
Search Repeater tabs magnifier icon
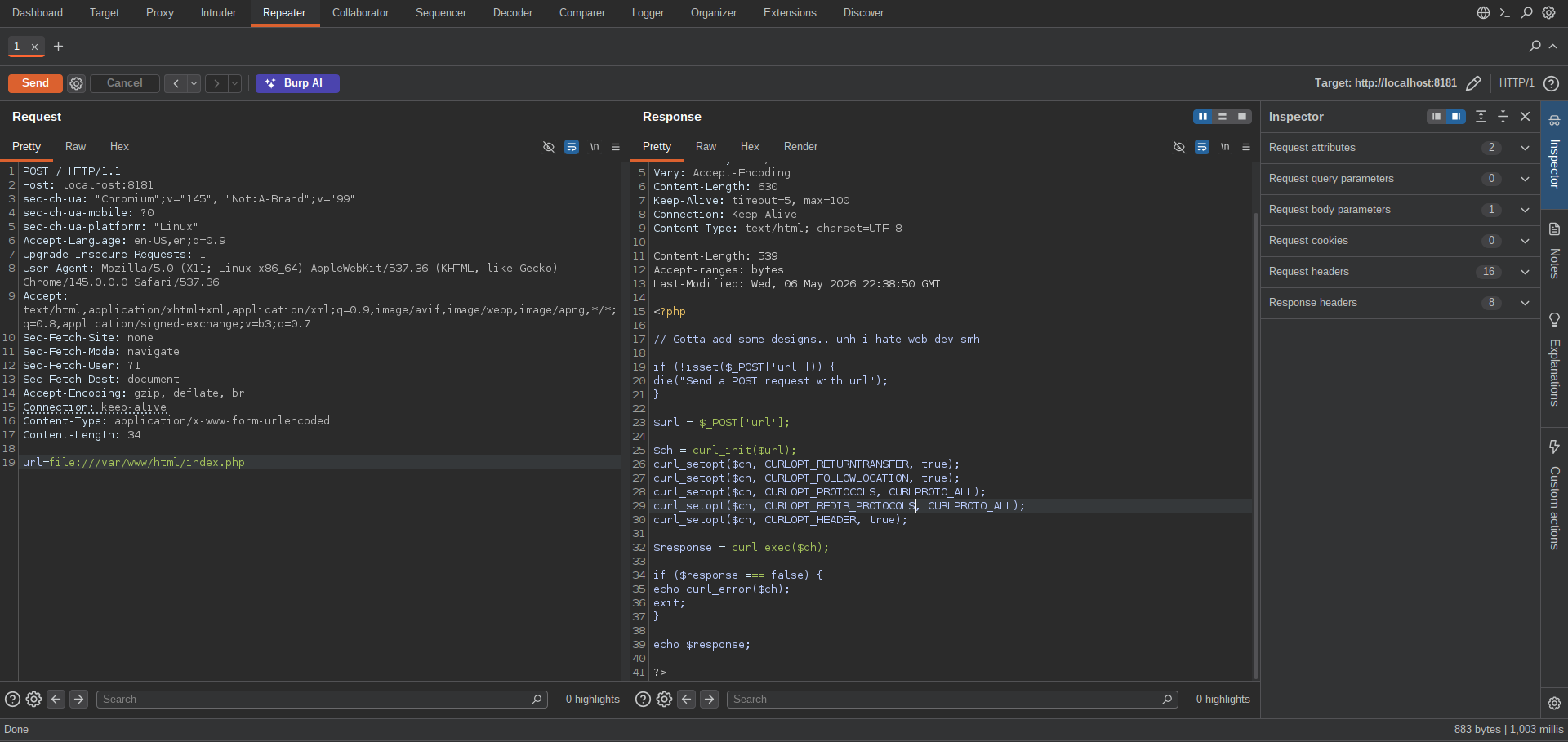1535,47
